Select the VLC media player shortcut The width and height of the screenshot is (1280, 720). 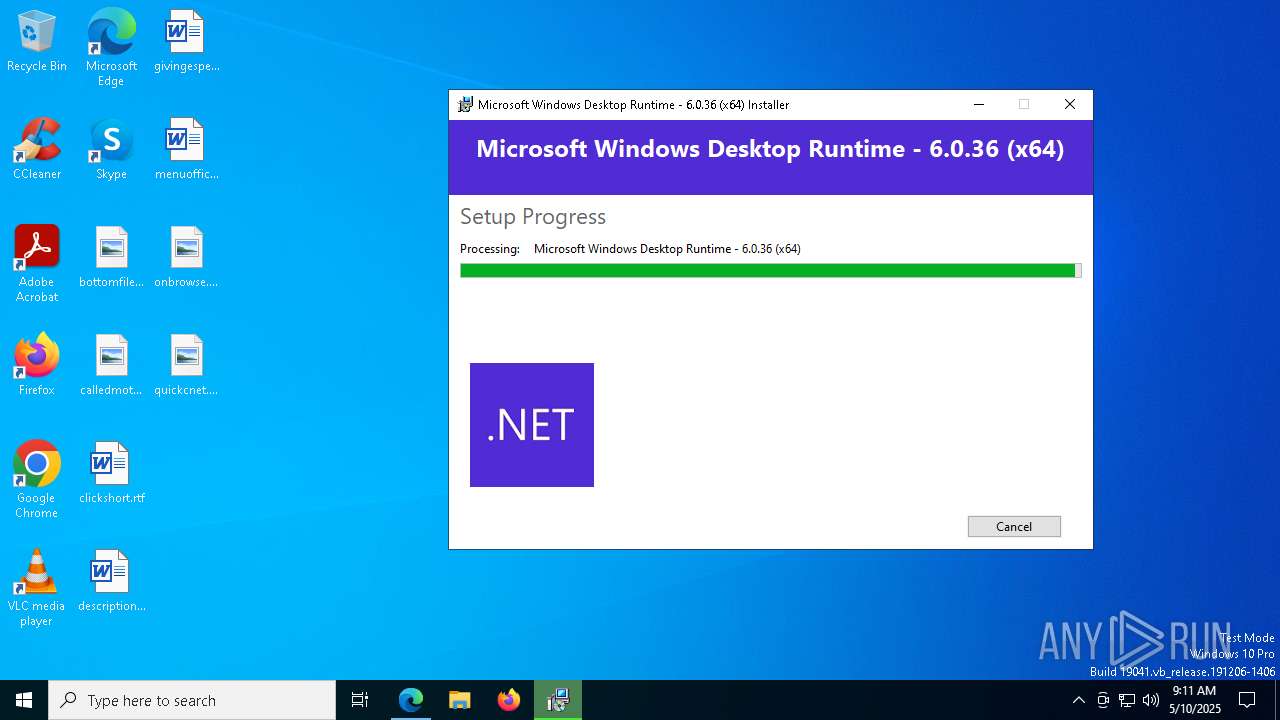pyautogui.click(x=37, y=588)
